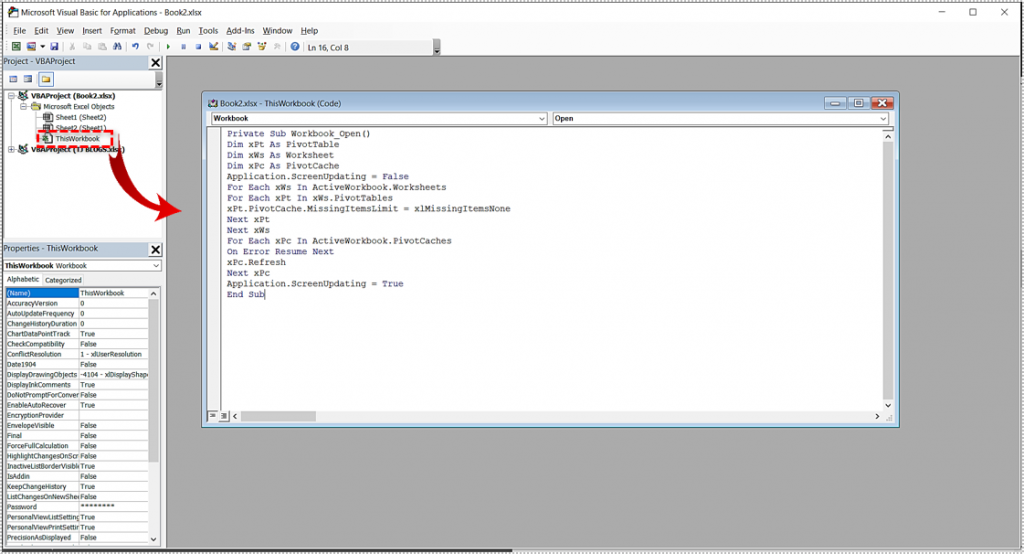Image resolution: width=1024 pixels, height=554 pixels.
Task: Restore the ThisWorkbook (Code) window size
Action: coord(858,103)
